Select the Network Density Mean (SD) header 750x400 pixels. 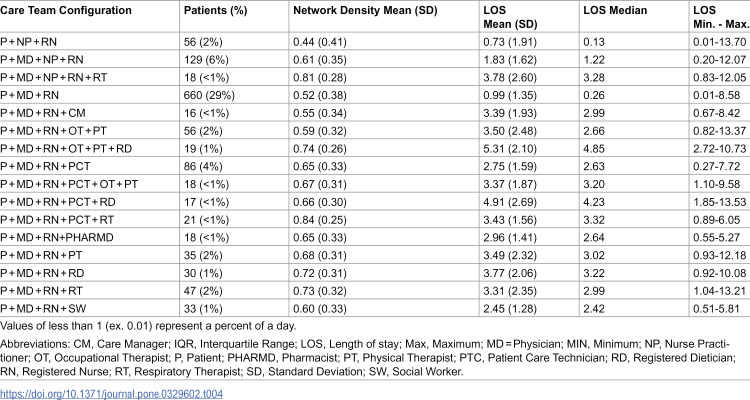(x=365, y=11)
